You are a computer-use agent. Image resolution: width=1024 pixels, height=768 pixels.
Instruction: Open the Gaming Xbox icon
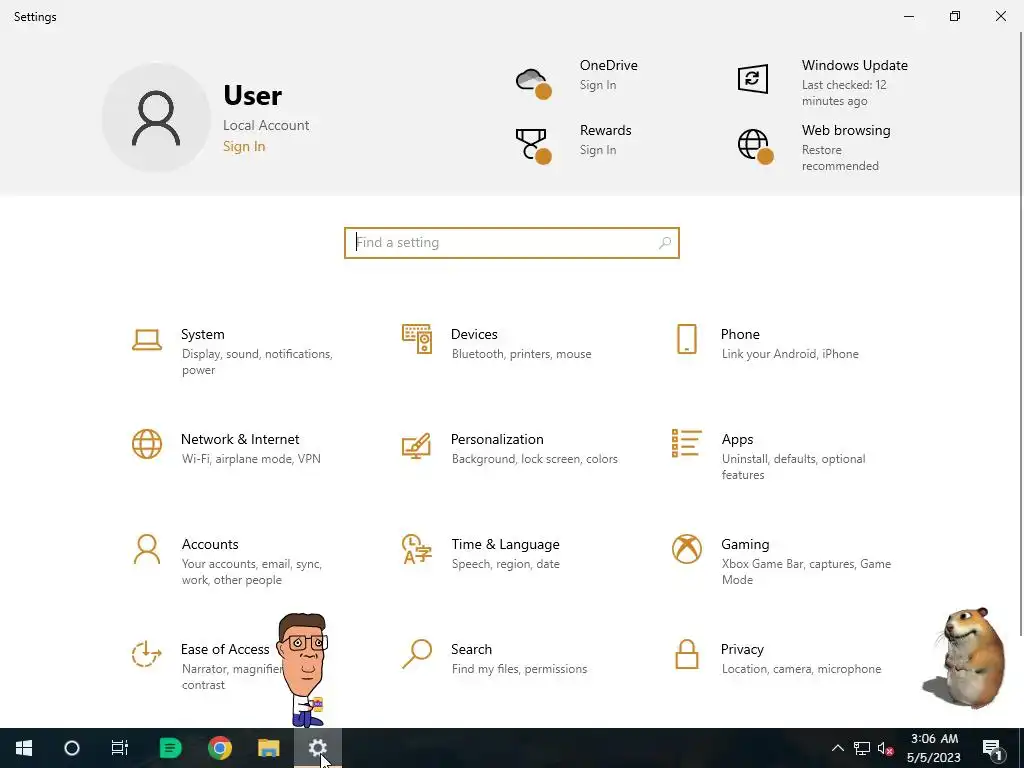(686, 549)
